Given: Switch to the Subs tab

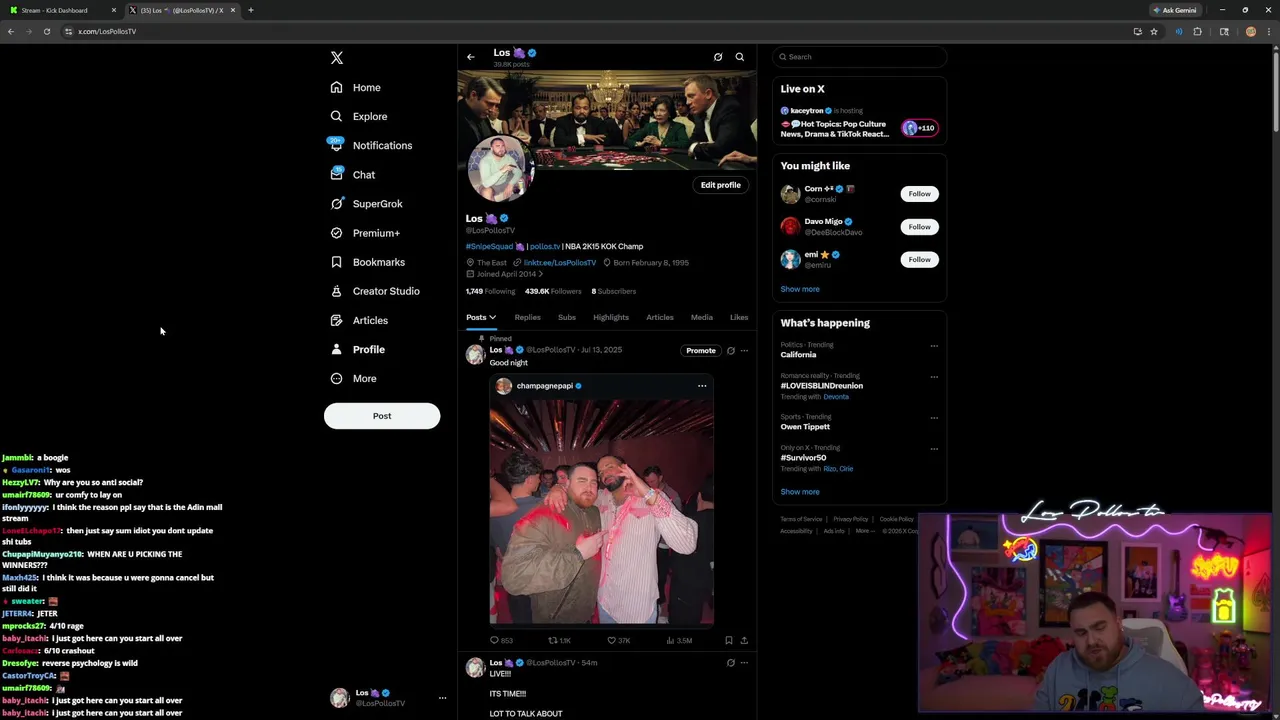Looking at the screenshot, I should [567, 318].
